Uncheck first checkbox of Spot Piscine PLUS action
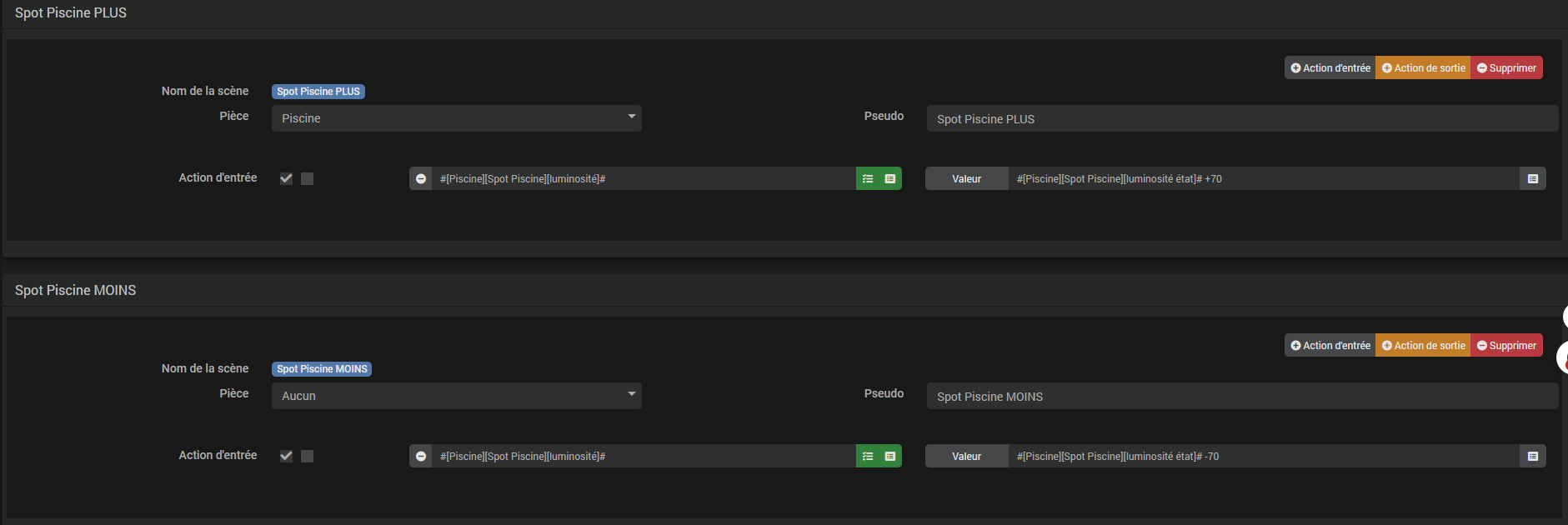 point(287,178)
